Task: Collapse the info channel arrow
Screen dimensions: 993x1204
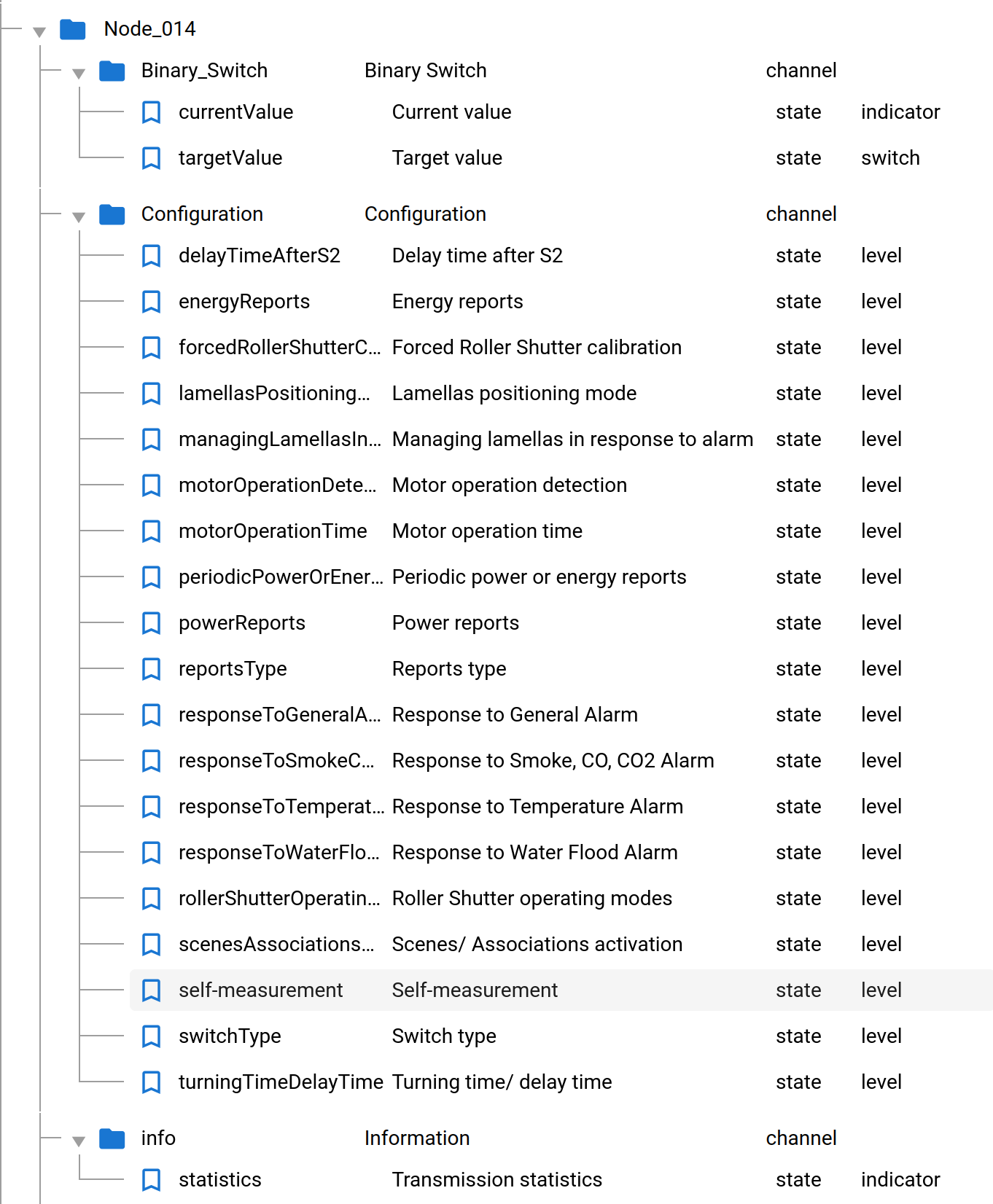Action: click(x=79, y=1141)
